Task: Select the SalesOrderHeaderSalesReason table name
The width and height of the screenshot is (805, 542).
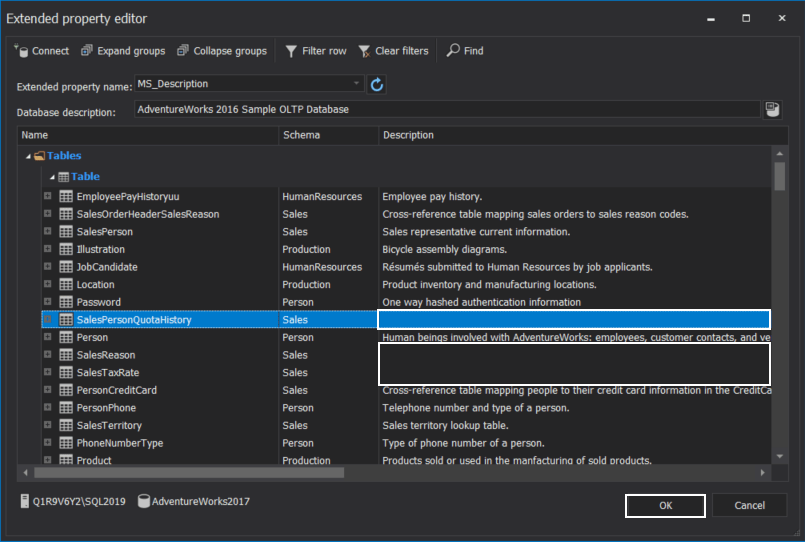Action: (148, 214)
